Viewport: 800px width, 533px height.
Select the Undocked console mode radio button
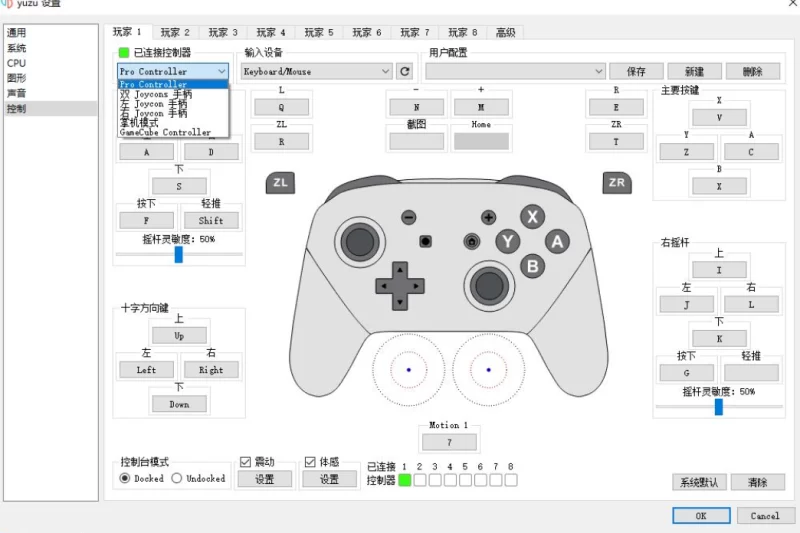point(176,478)
